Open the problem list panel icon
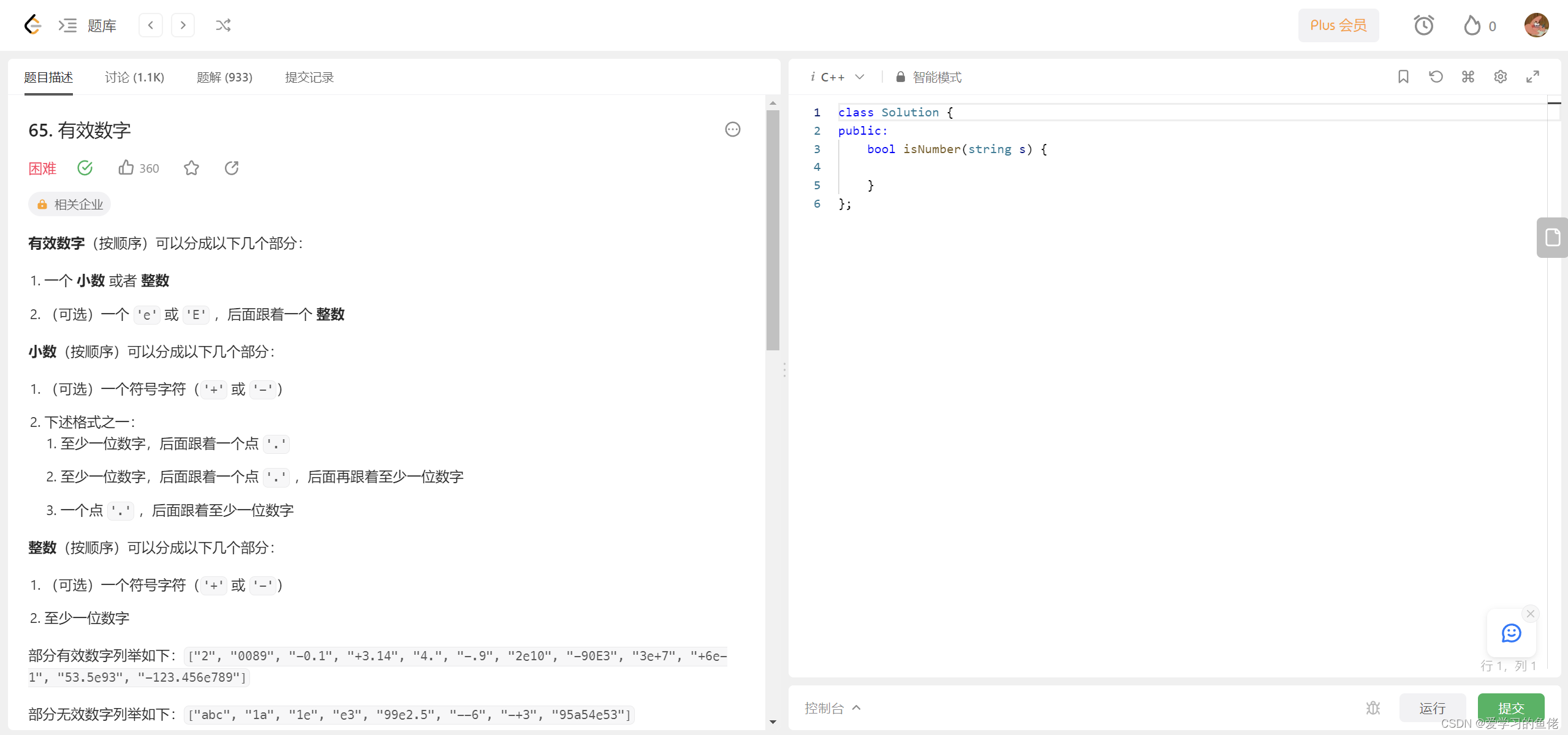1568x735 pixels. (67, 25)
